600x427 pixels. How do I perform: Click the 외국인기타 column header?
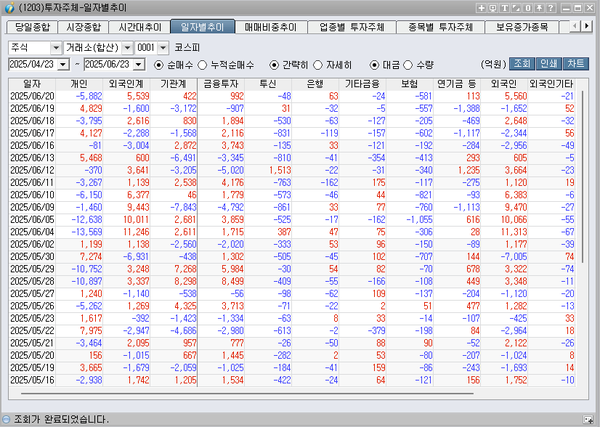pyautogui.click(x=551, y=84)
